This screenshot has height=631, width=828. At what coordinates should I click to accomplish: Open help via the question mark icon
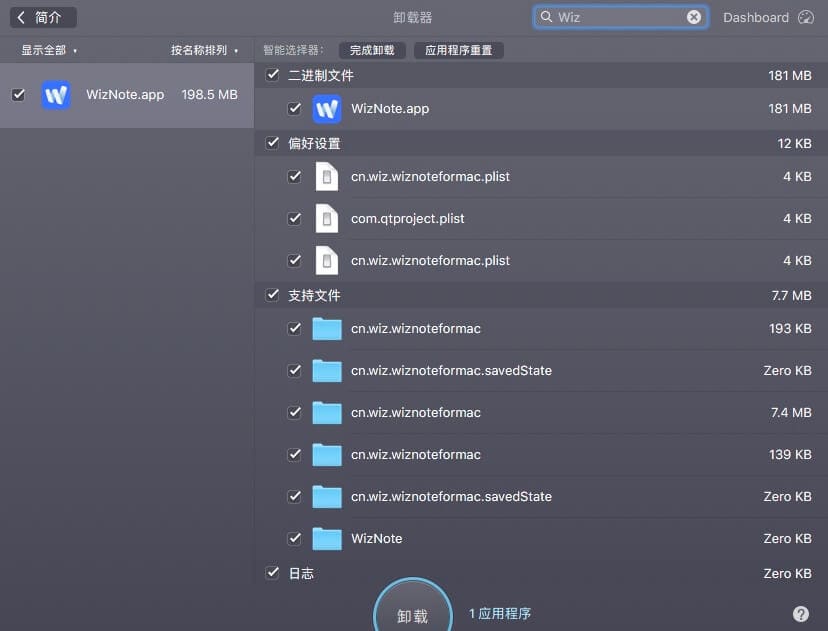801,613
